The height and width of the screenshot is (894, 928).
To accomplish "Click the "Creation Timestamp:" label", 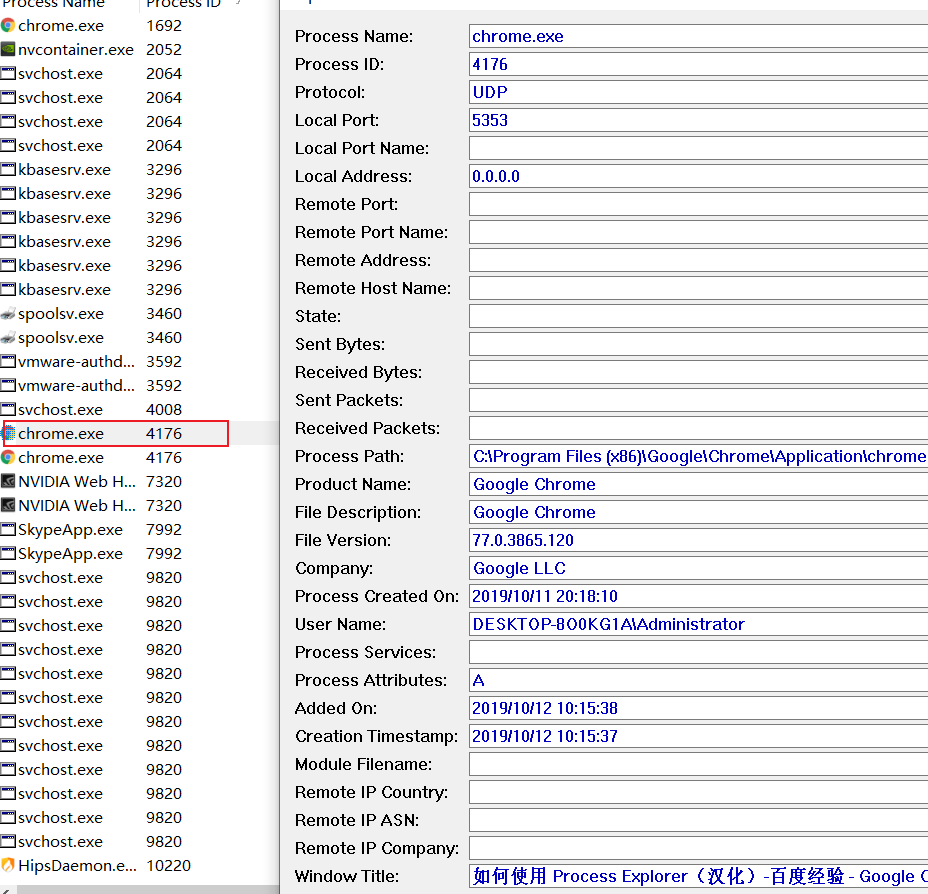I will coord(376,737).
